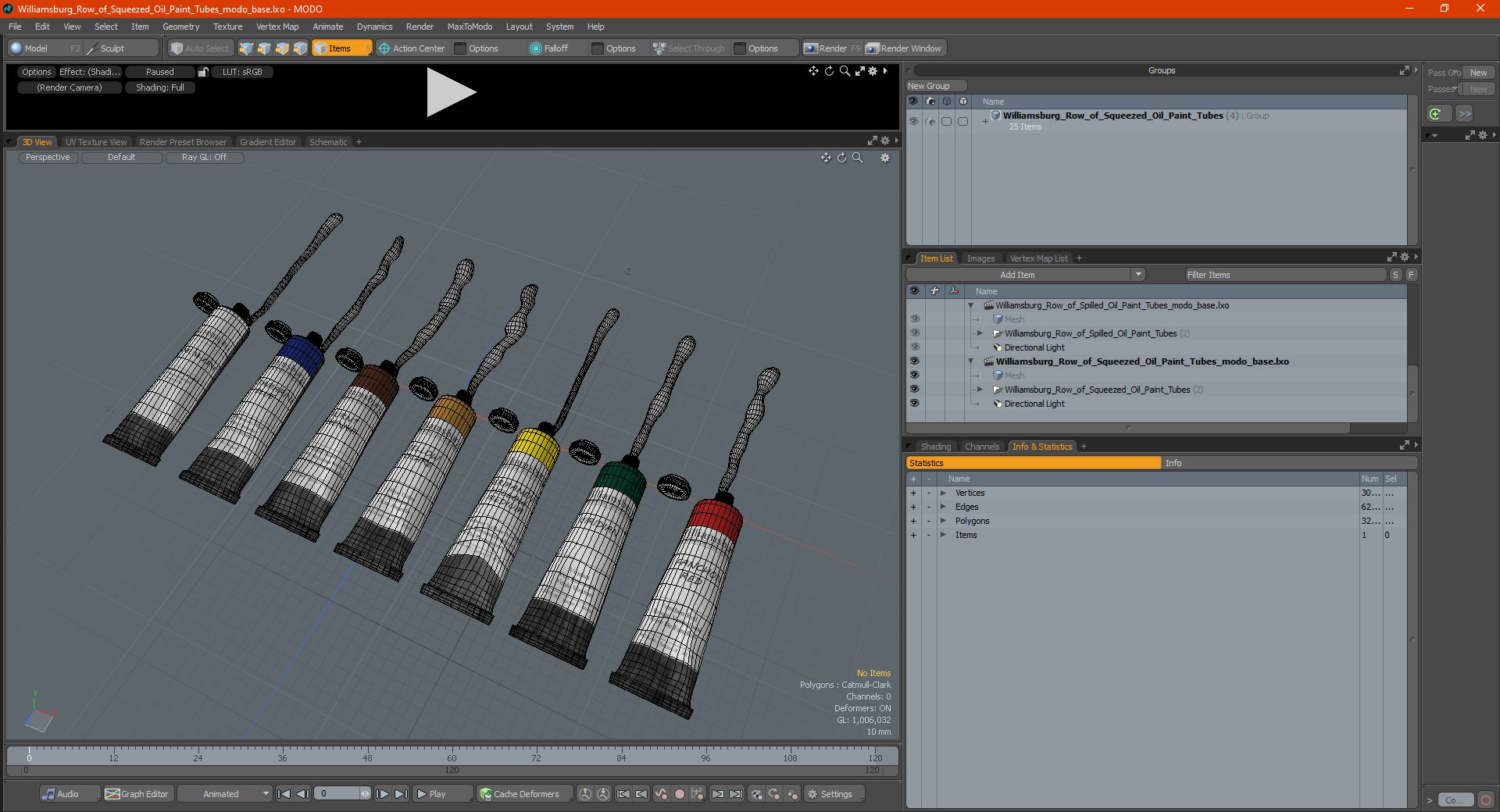The image size is (1500, 812).
Task: Click the Falloff tool icon
Action: point(535,48)
